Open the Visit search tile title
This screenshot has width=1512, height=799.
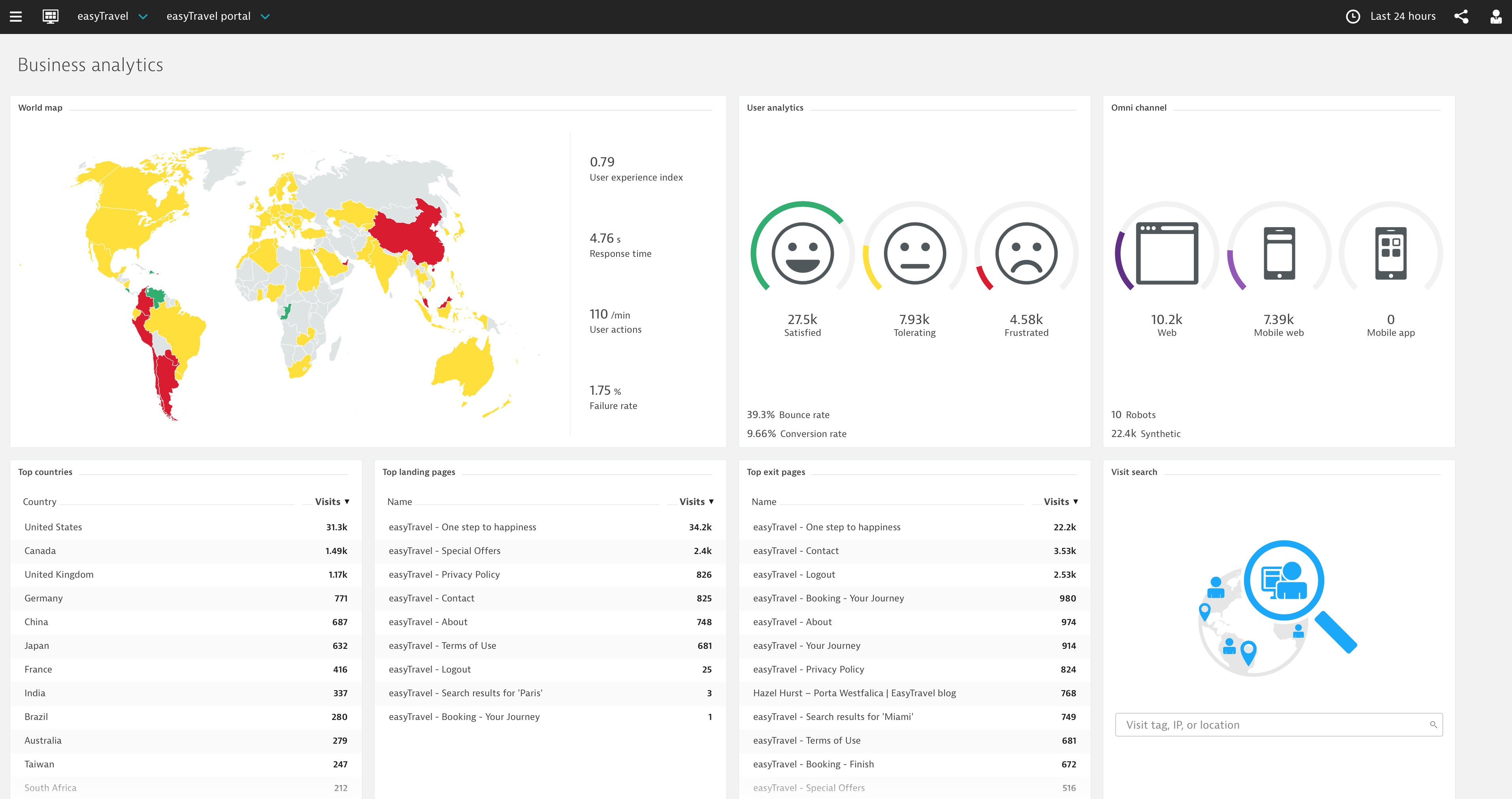(x=1133, y=471)
